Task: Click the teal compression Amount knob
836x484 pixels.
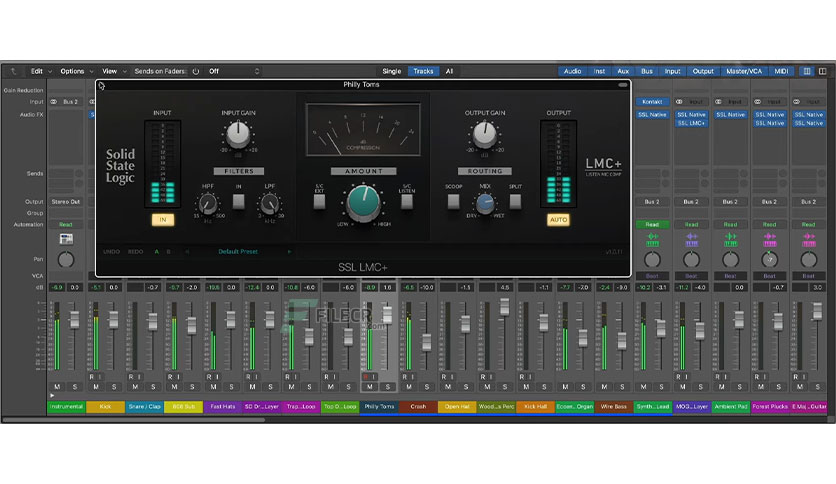Action: [363, 203]
